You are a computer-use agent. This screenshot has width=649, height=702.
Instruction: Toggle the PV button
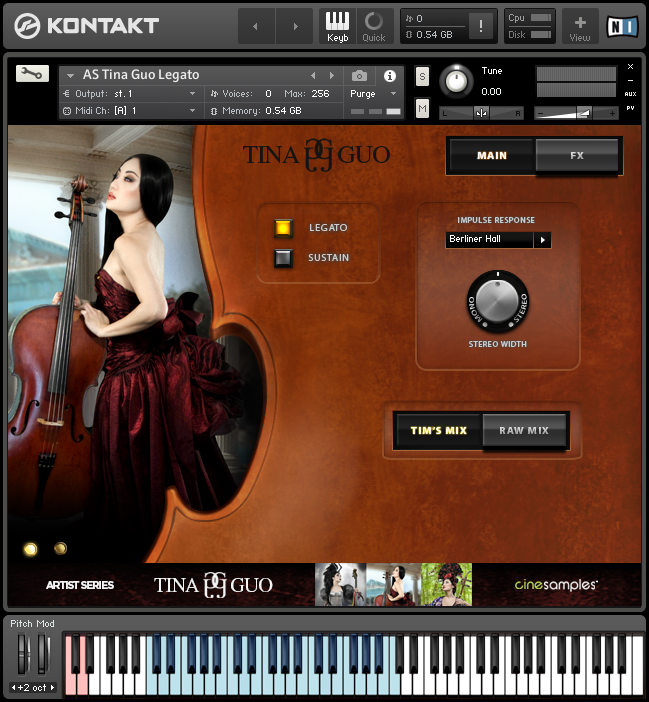(630, 108)
